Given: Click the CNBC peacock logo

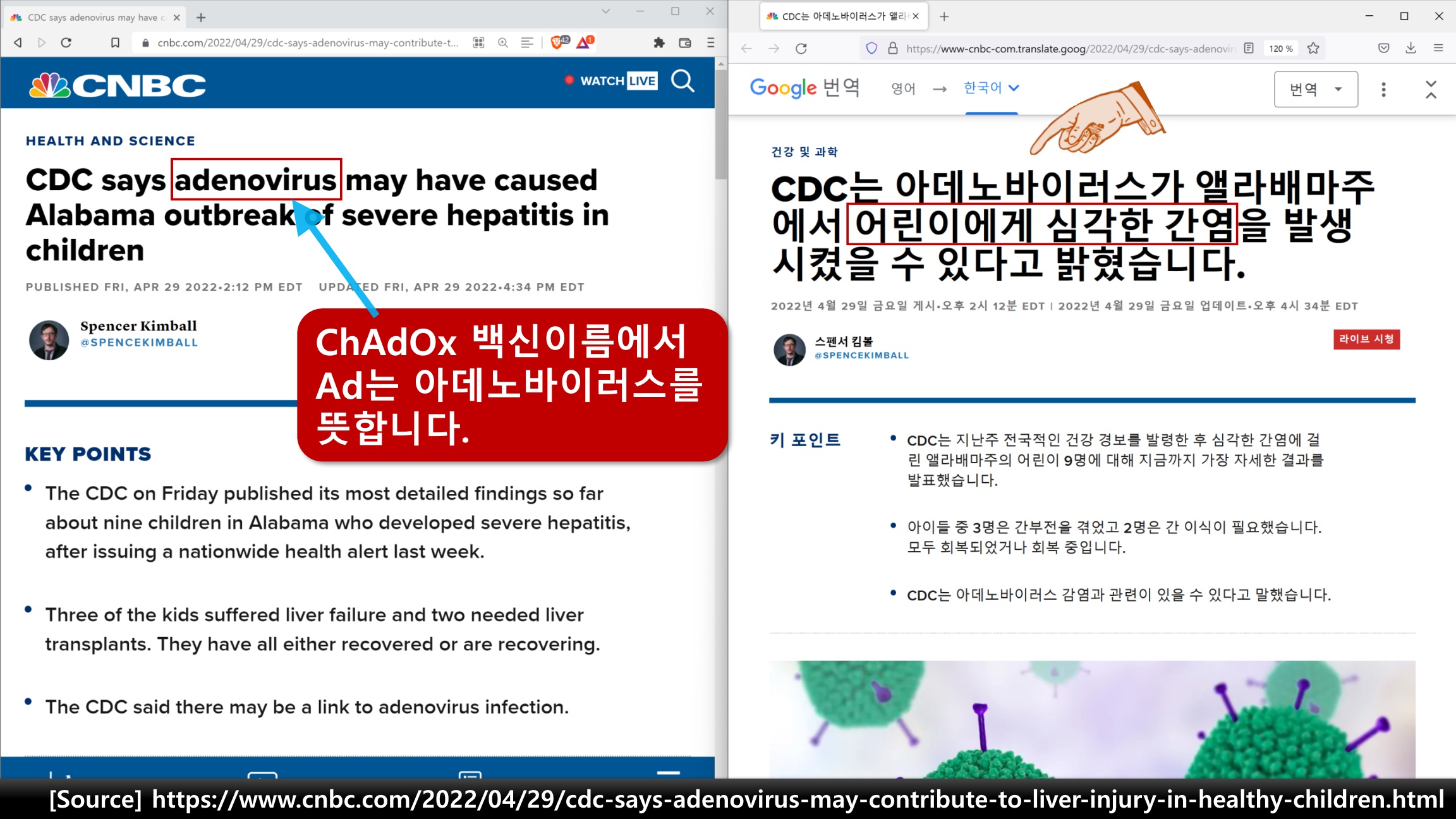Looking at the screenshot, I should tap(118, 85).
